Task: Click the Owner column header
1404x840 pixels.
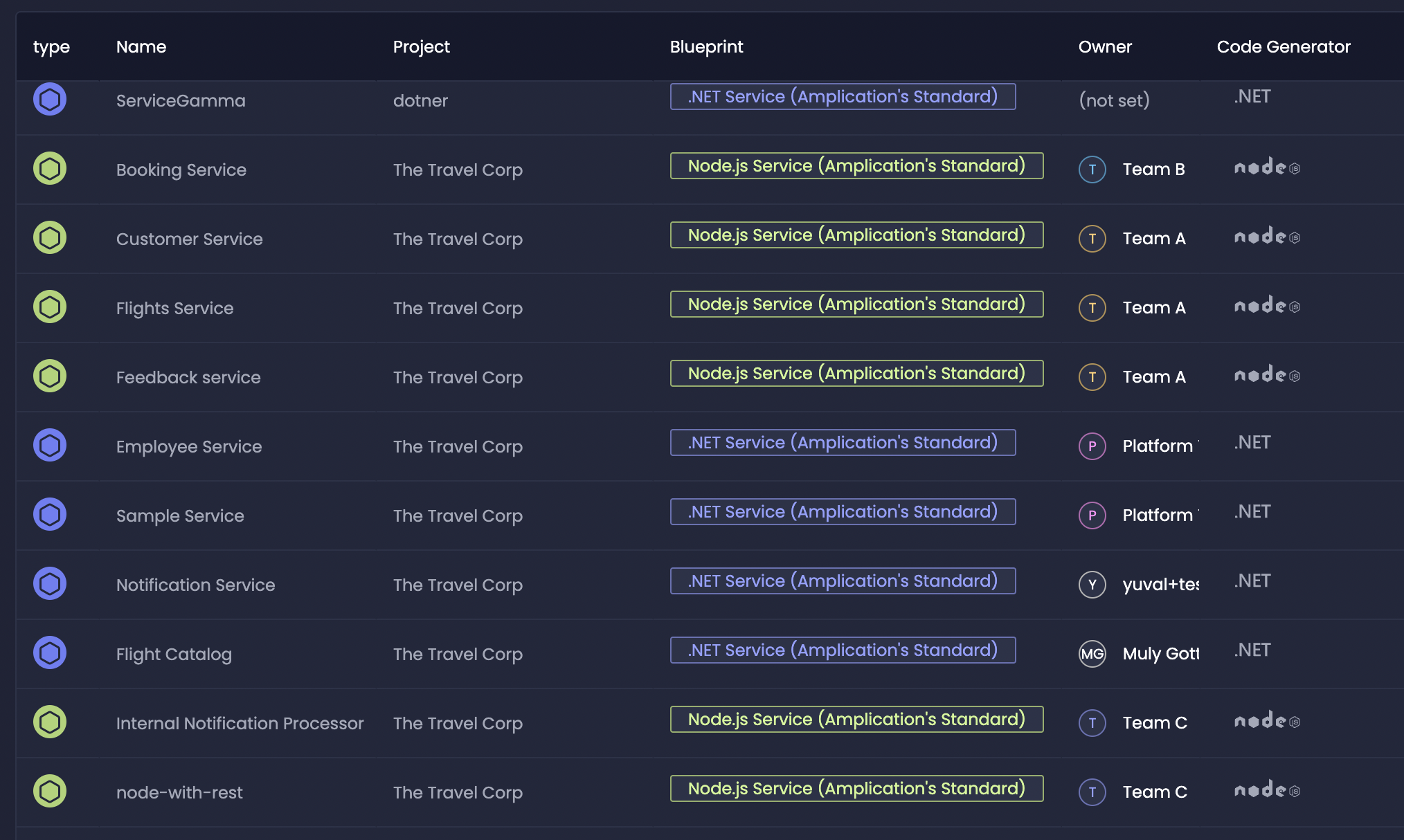Action: pyautogui.click(x=1105, y=47)
